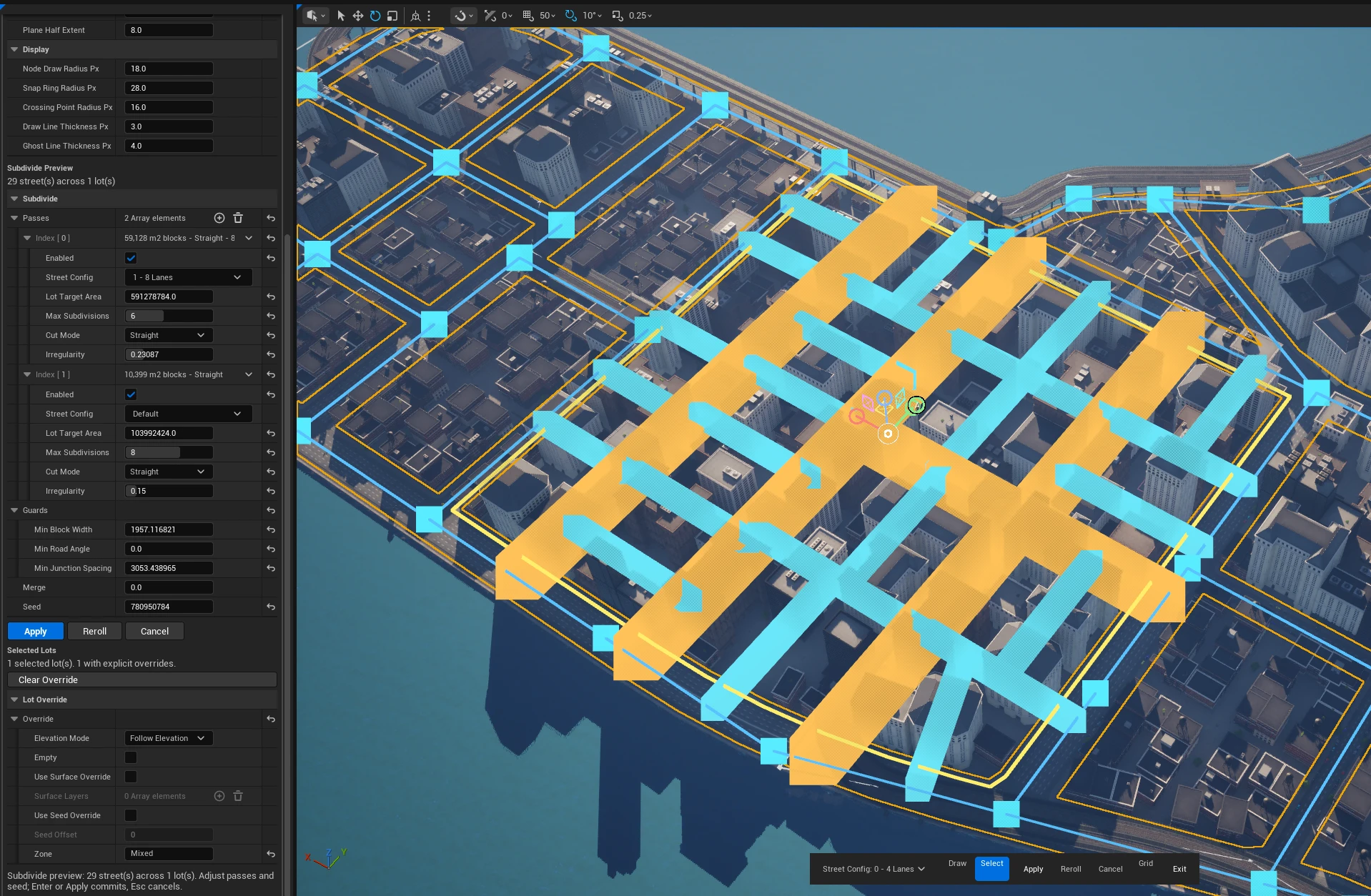1371x896 pixels.
Task: Enable Use Surface Override checkbox
Action: point(131,777)
